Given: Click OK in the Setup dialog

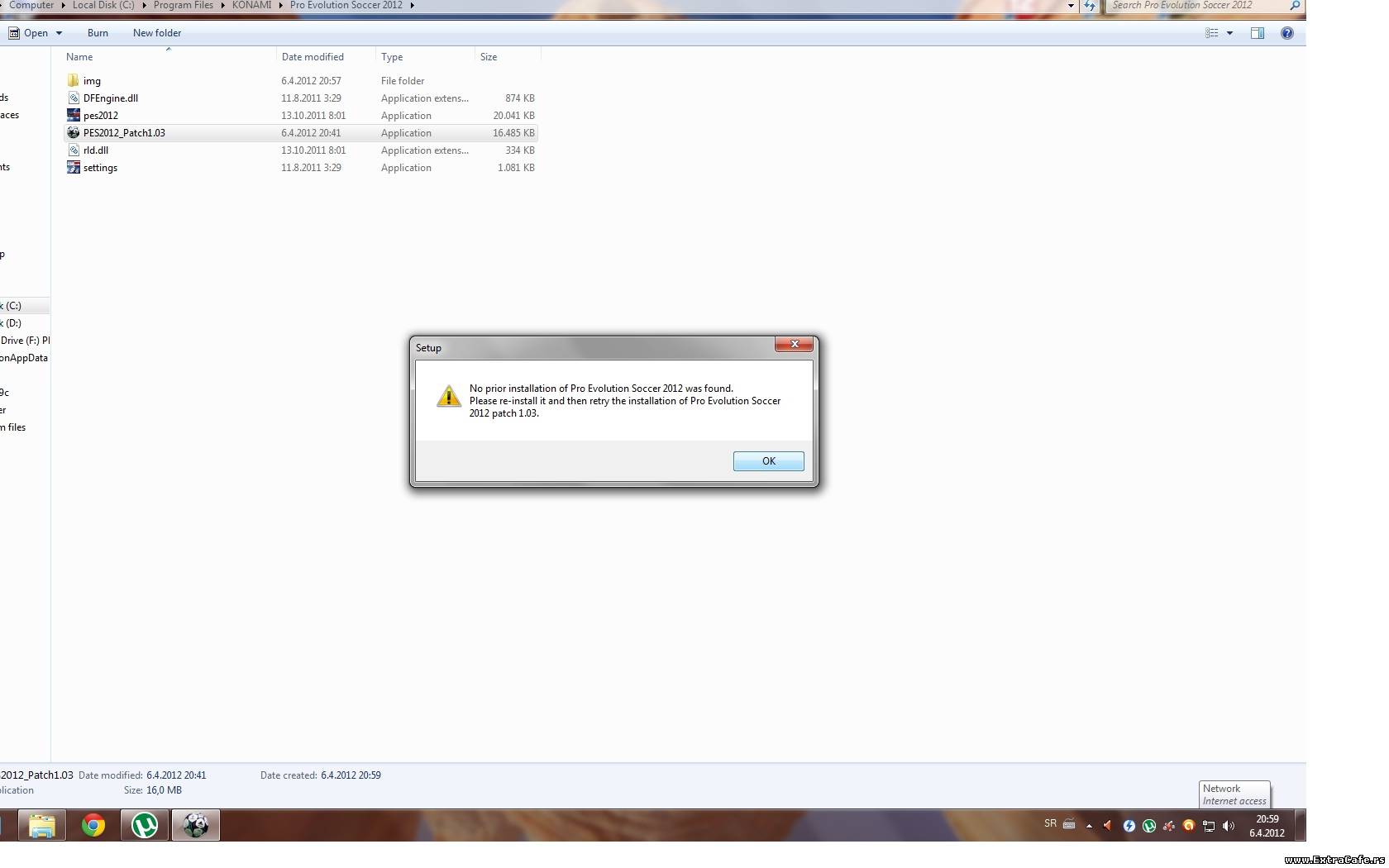Looking at the screenshot, I should tap(768, 461).
